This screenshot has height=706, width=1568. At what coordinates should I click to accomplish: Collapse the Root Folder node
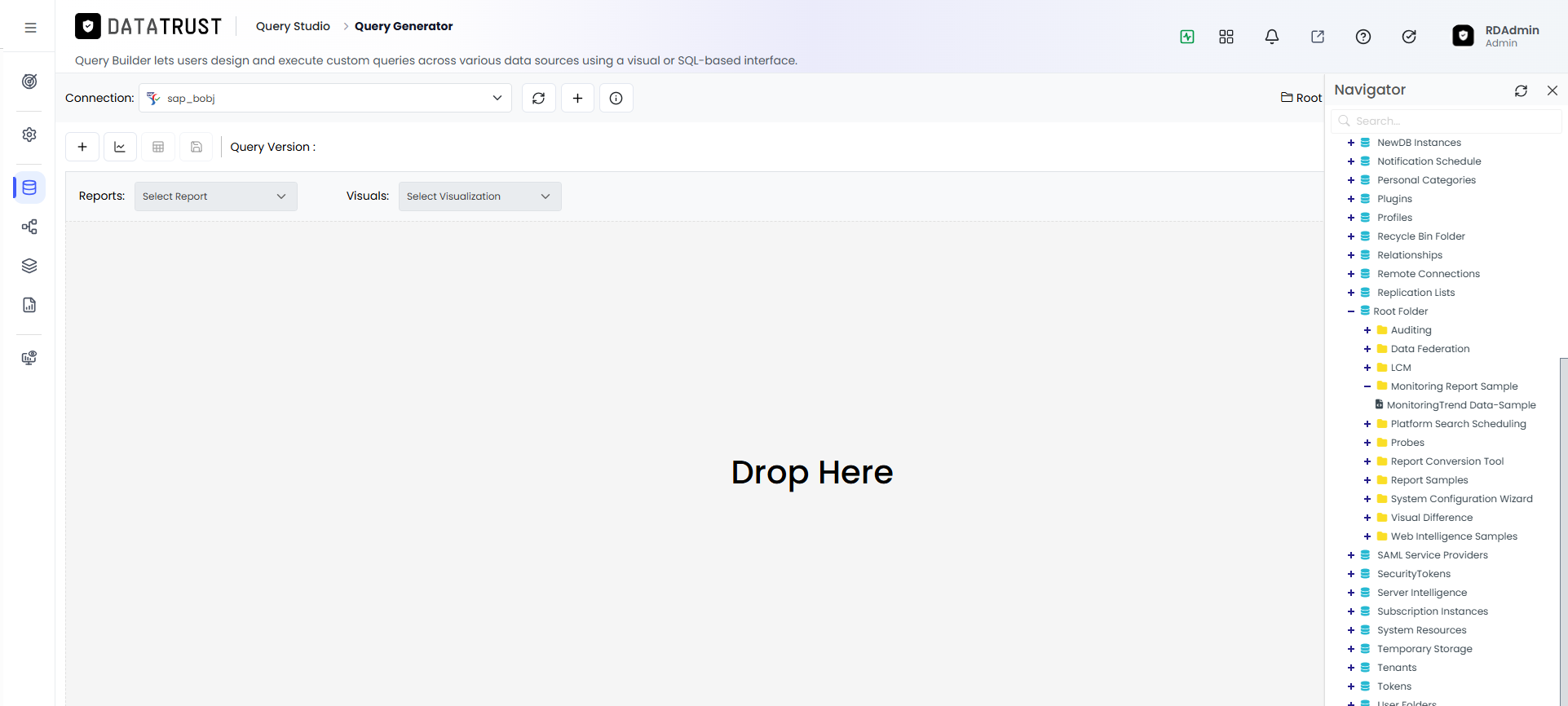tap(1351, 311)
